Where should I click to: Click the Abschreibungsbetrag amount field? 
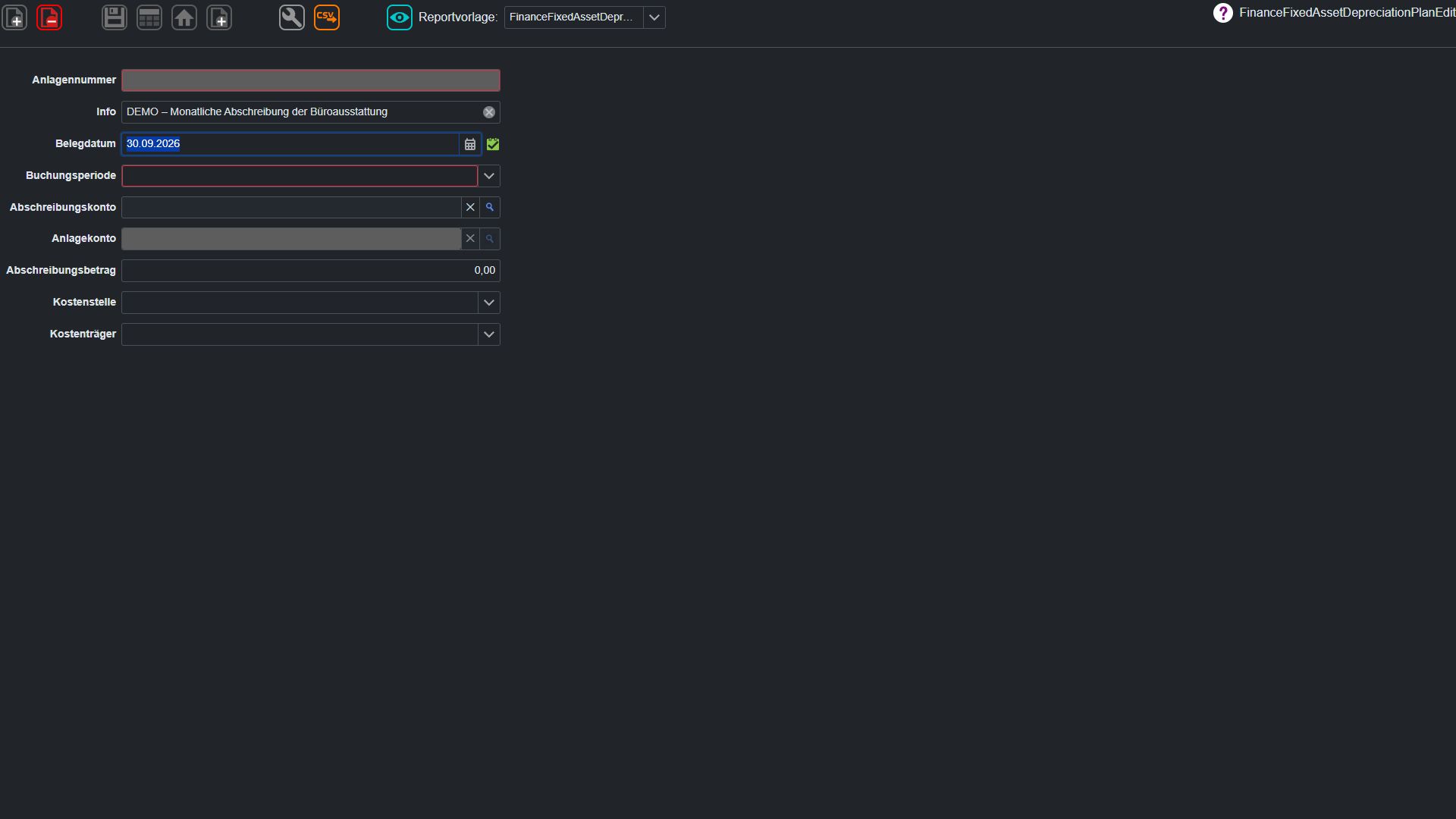[x=311, y=271]
